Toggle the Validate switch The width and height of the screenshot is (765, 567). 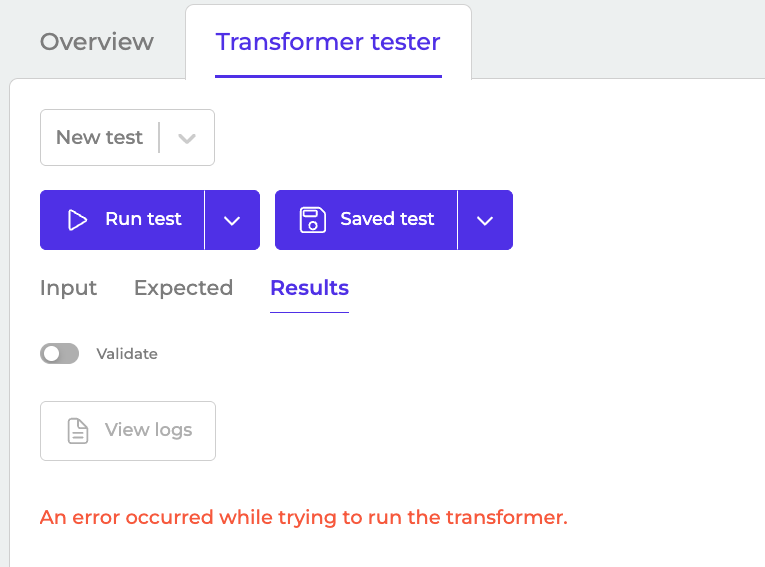click(x=59, y=353)
